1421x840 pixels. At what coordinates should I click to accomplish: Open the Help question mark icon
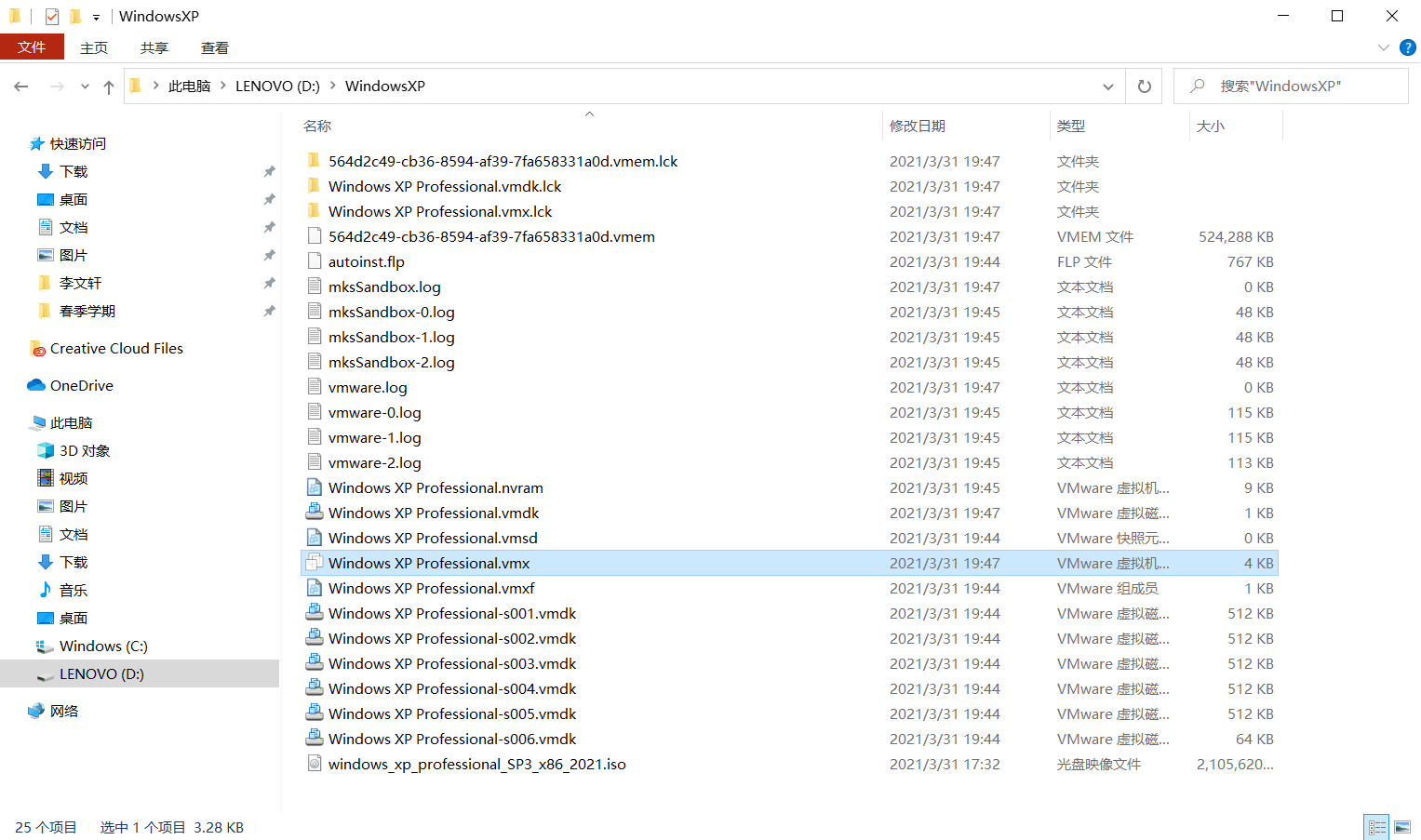[x=1408, y=47]
